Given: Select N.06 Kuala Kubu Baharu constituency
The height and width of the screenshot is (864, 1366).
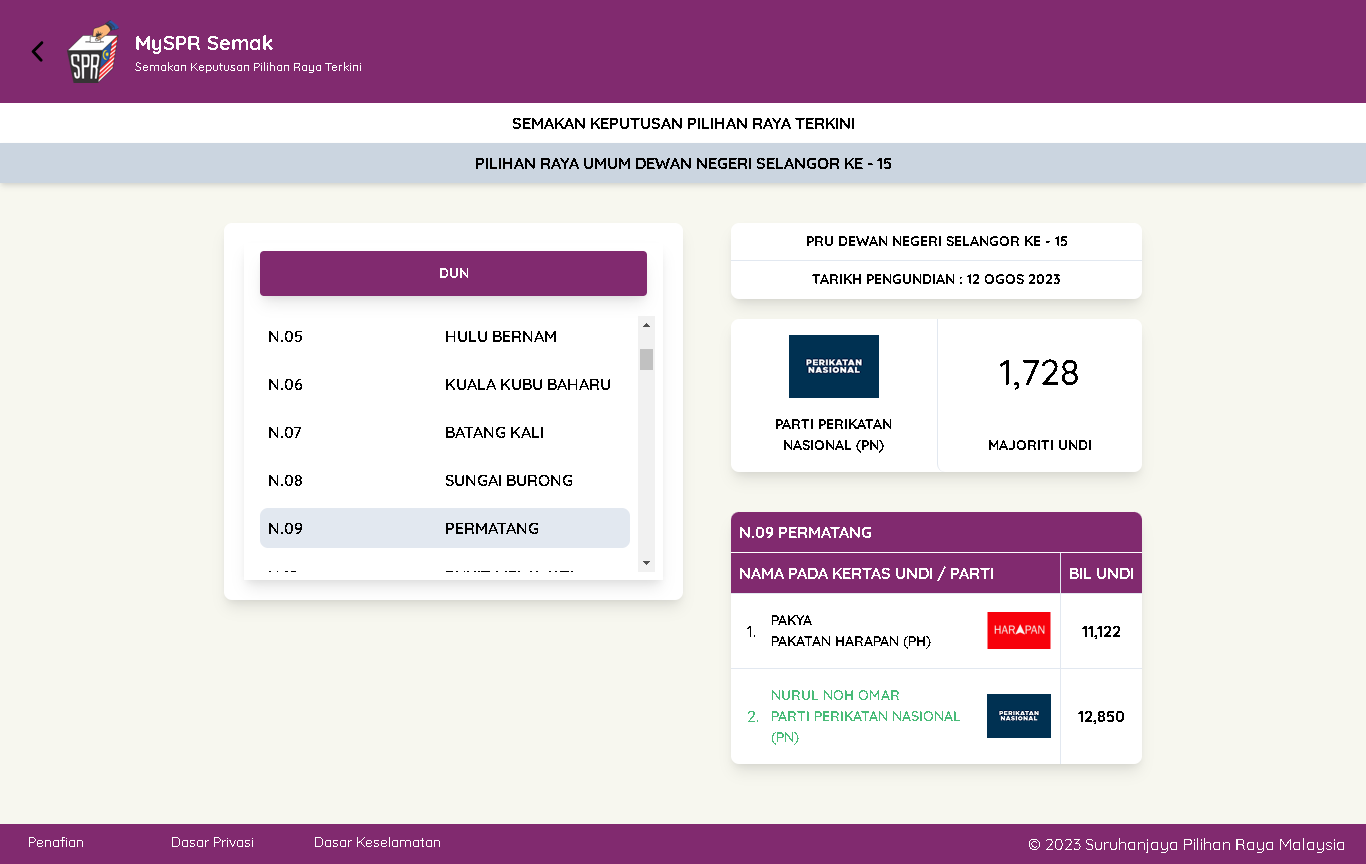Looking at the screenshot, I should pyautogui.click(x=445, y=385).
